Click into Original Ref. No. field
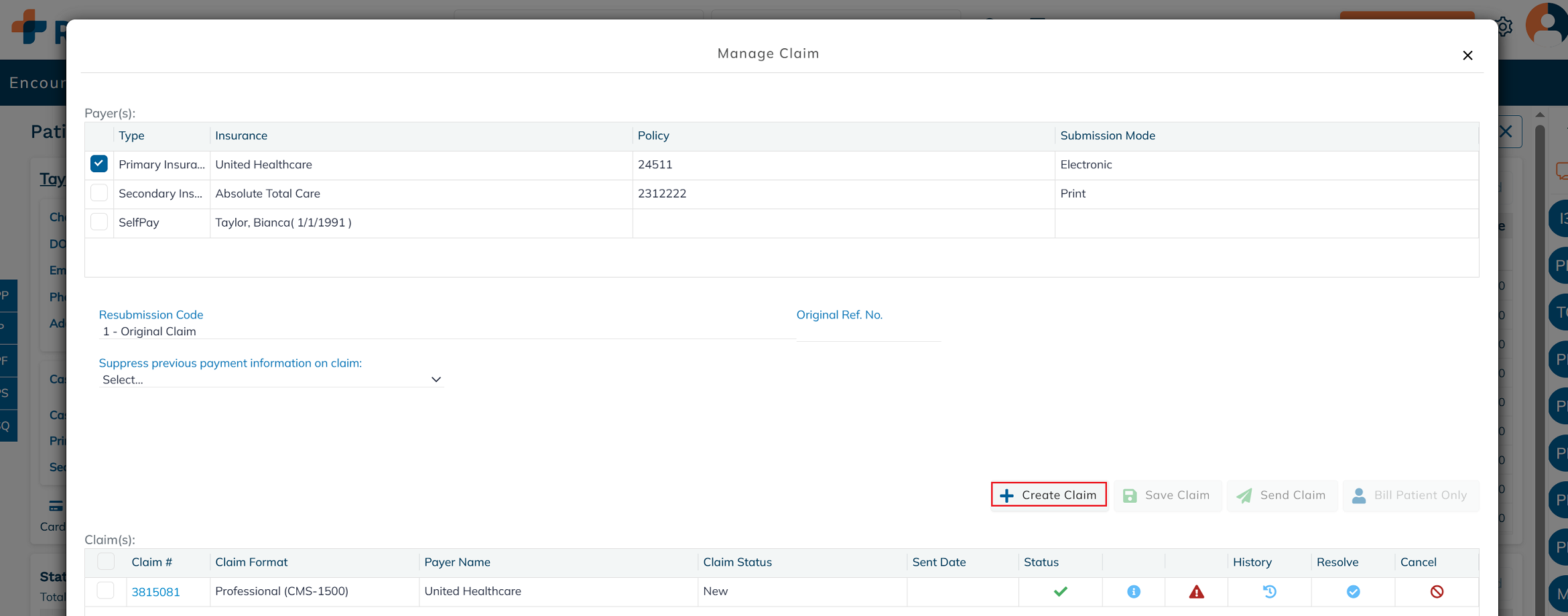 click(868, 332)
